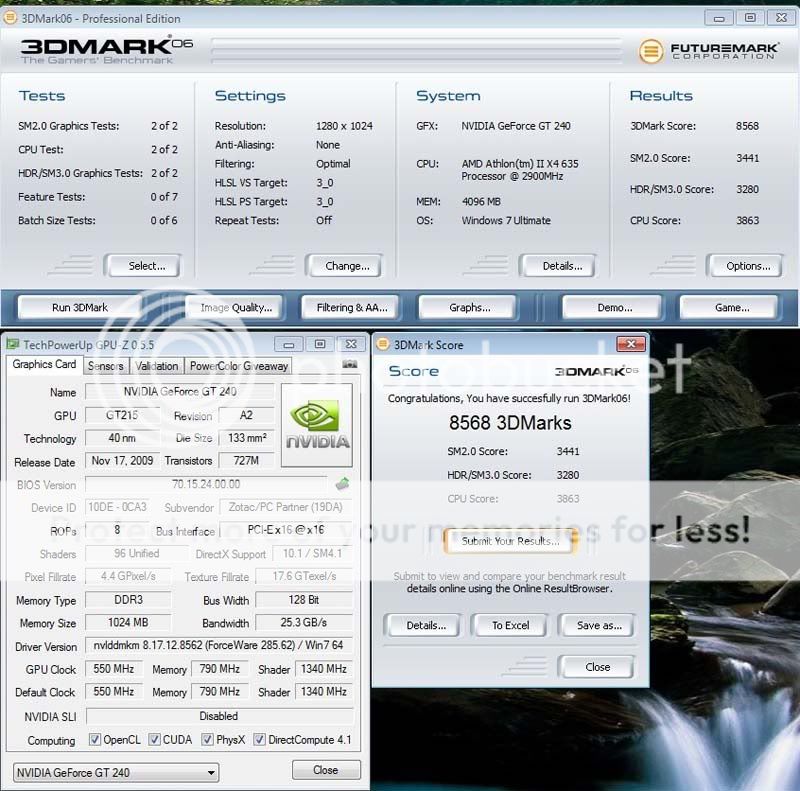Toggle the CUDA checkbox
The image size is (800, 791).
click(x=155, y=739)
